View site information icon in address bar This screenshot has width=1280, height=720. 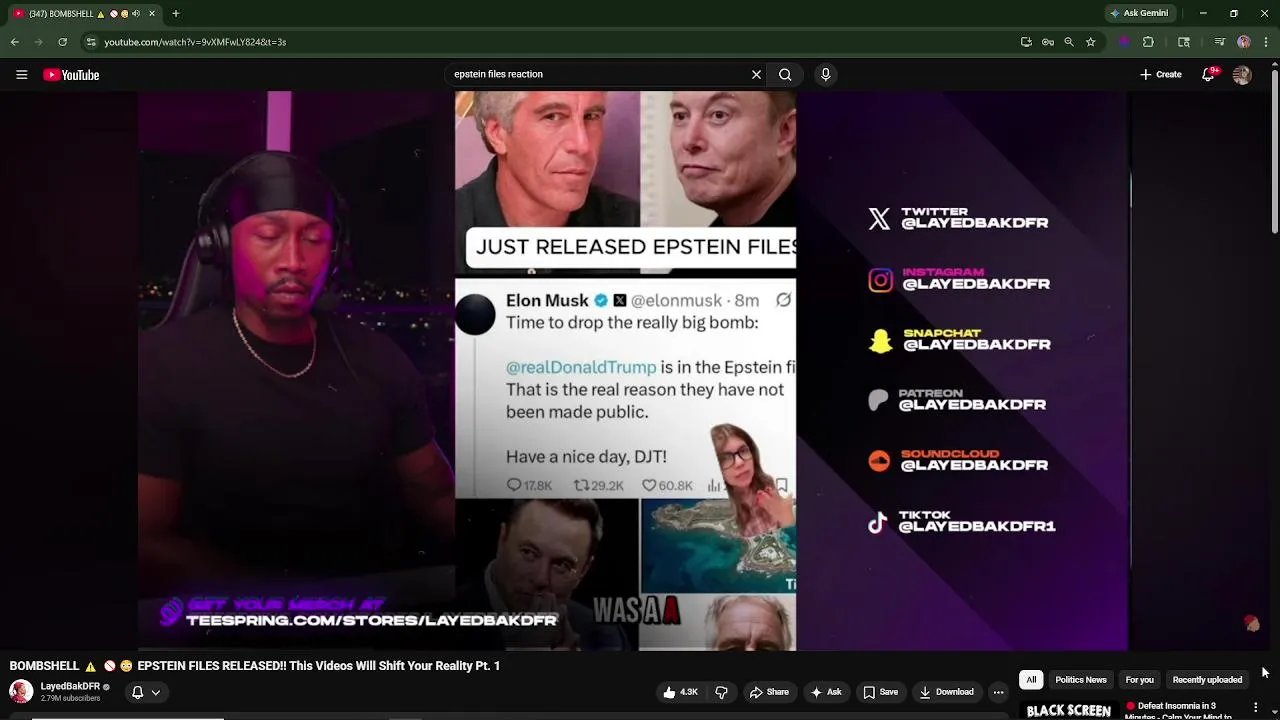tap(91, 42)
